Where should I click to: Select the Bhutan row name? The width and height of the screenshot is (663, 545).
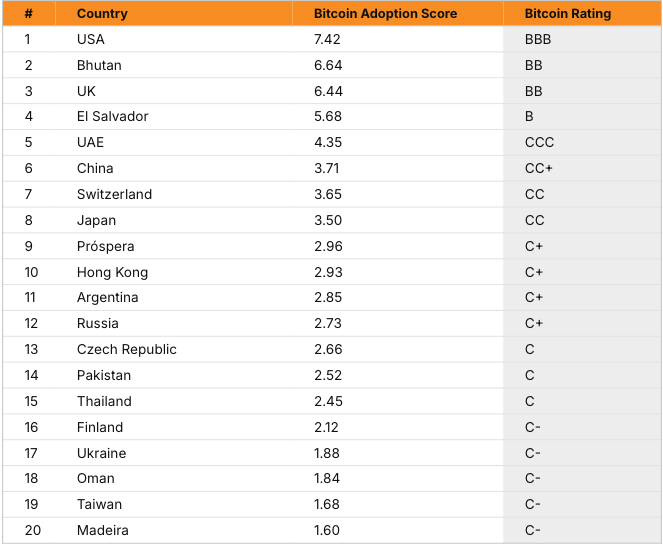(x=99, y=66)
